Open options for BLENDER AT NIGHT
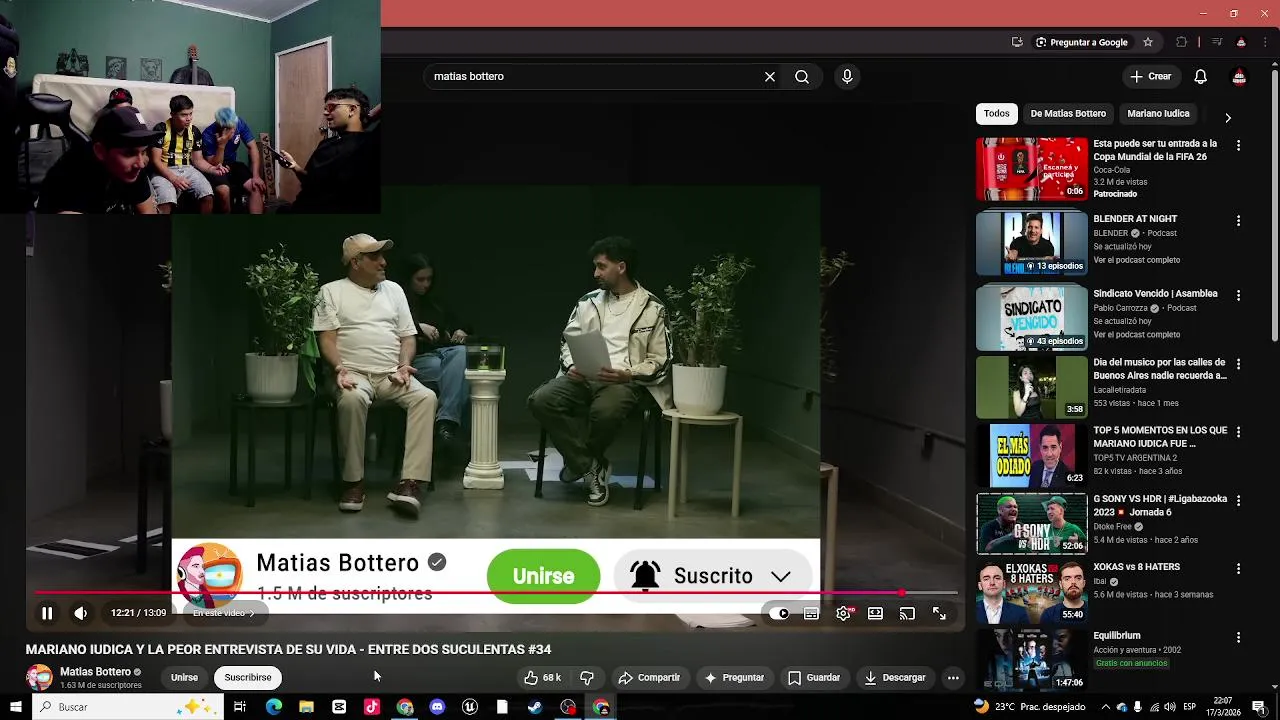1280x720 pixels. coord(1238,220)
